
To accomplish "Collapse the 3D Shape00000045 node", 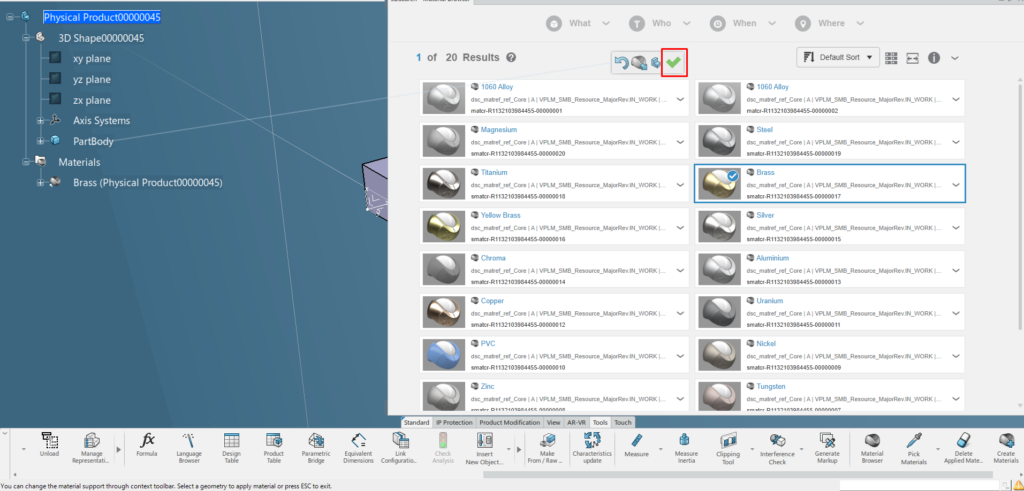I will pyautogui.click(x=26, y=38).
